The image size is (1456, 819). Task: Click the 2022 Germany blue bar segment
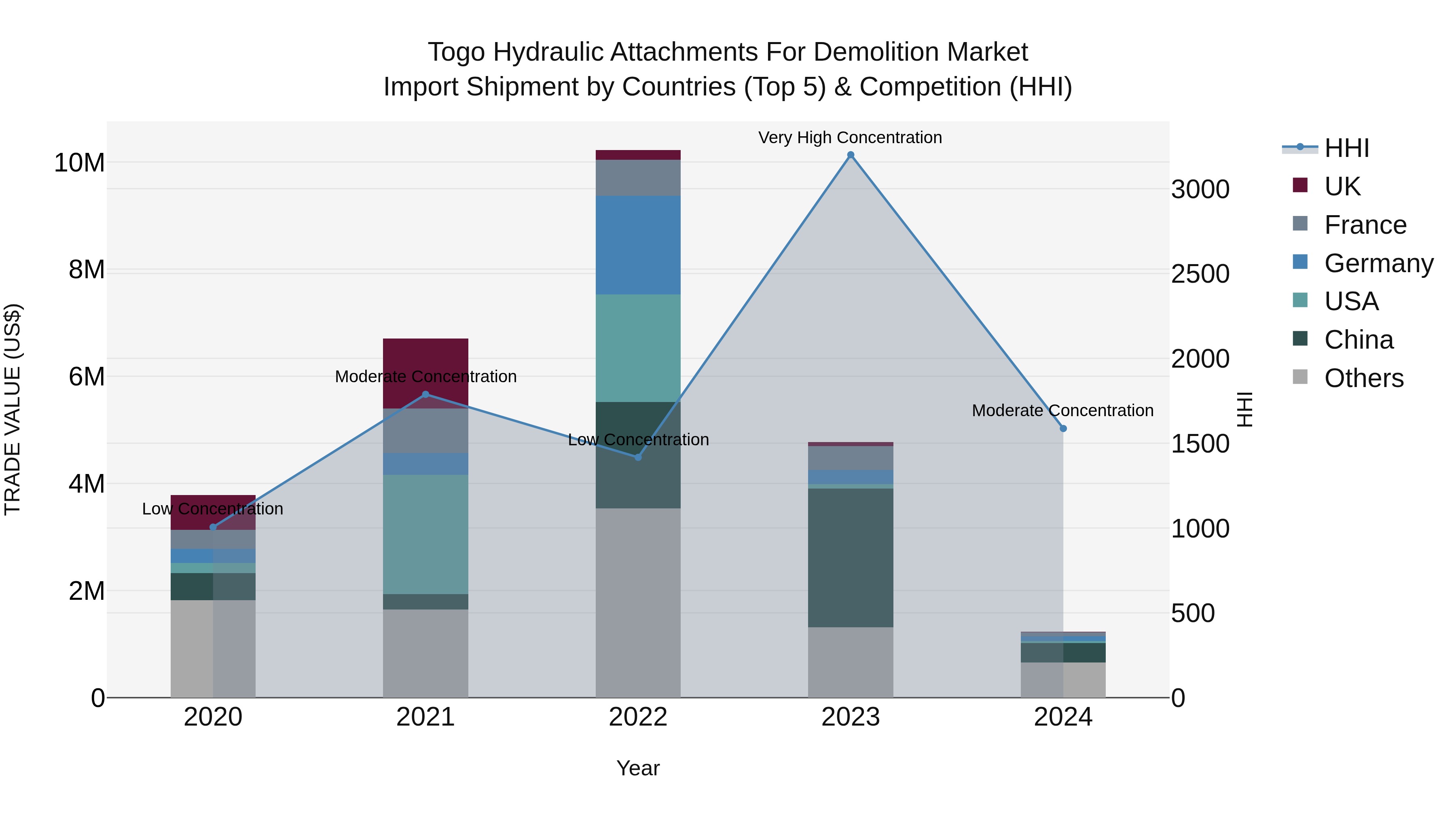[638, 245]
